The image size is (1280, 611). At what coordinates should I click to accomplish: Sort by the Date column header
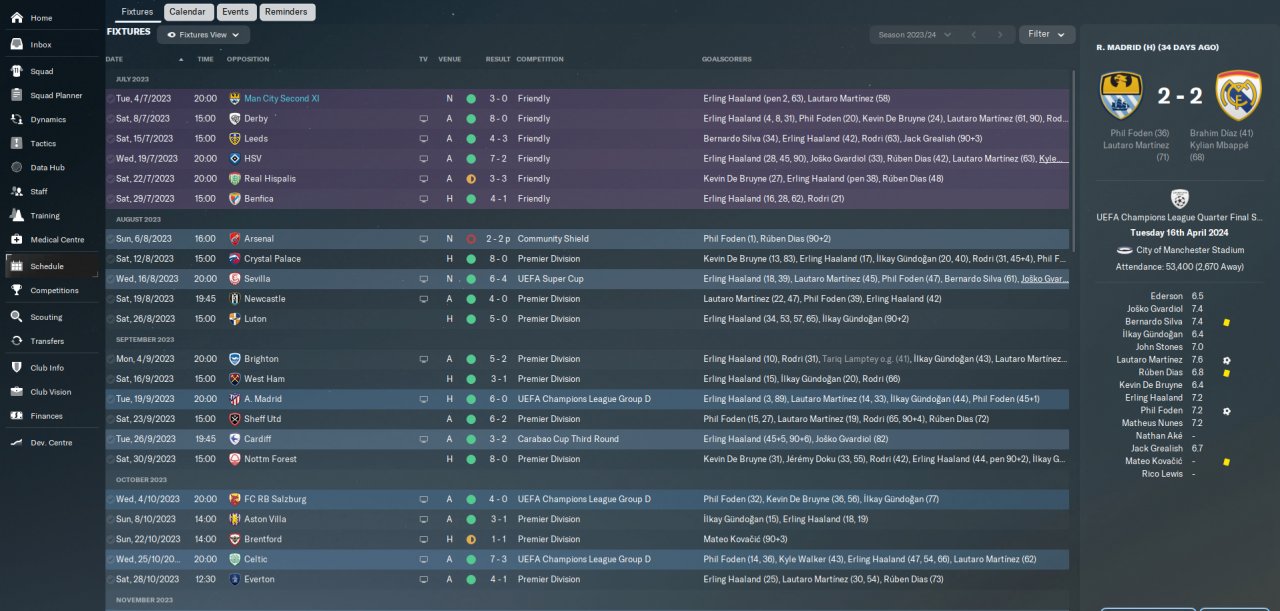click(x=114, y=59)
